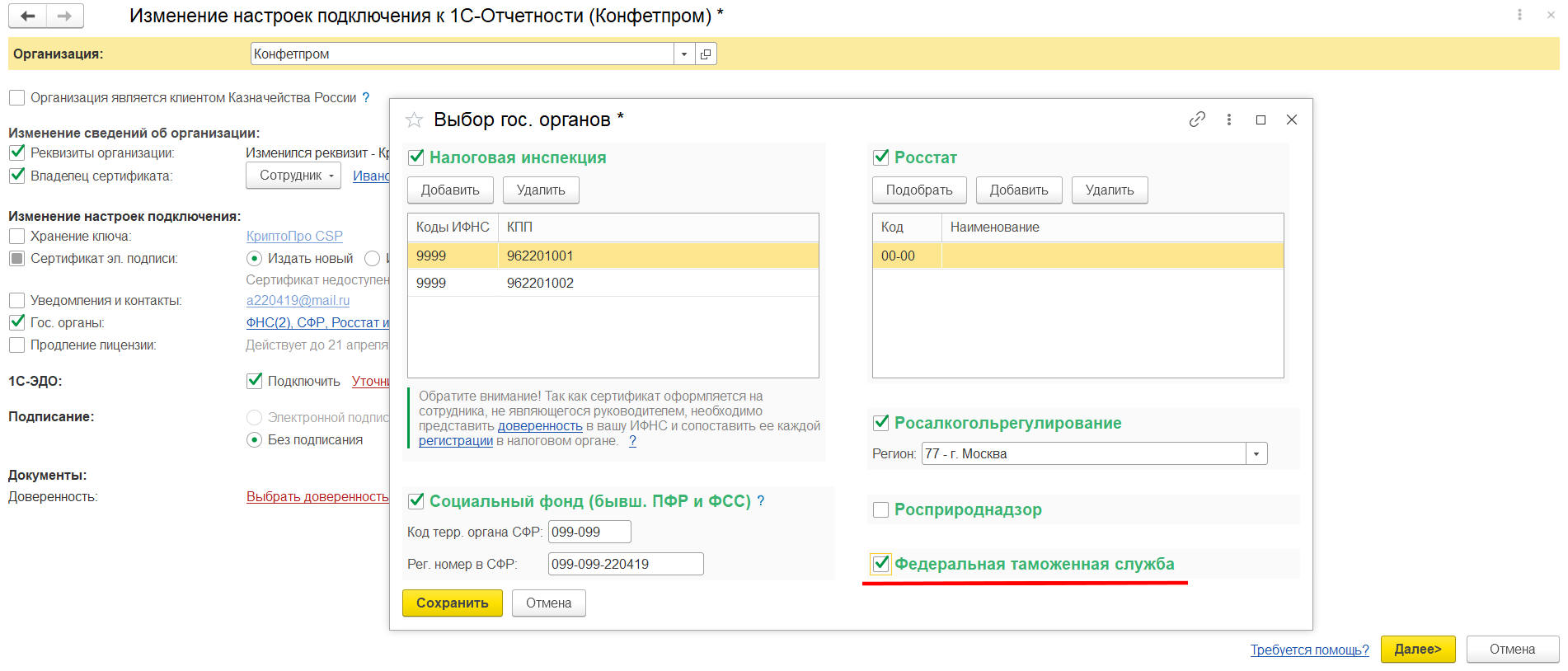
Task: Click Добавить under Налоговая инспекция
Action: tap(450, 190)
